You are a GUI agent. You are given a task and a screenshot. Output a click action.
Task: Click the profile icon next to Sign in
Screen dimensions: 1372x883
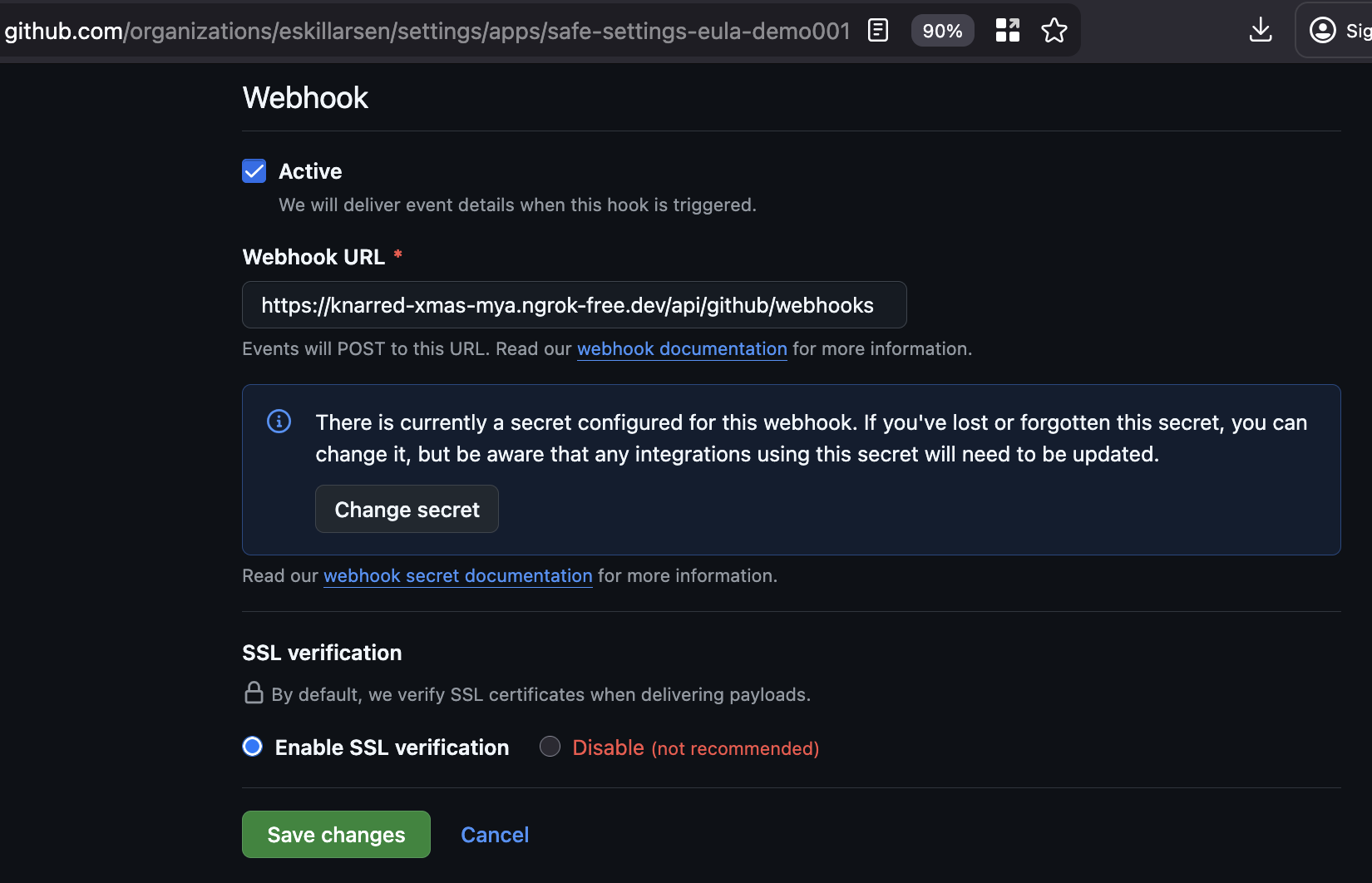1322,30
